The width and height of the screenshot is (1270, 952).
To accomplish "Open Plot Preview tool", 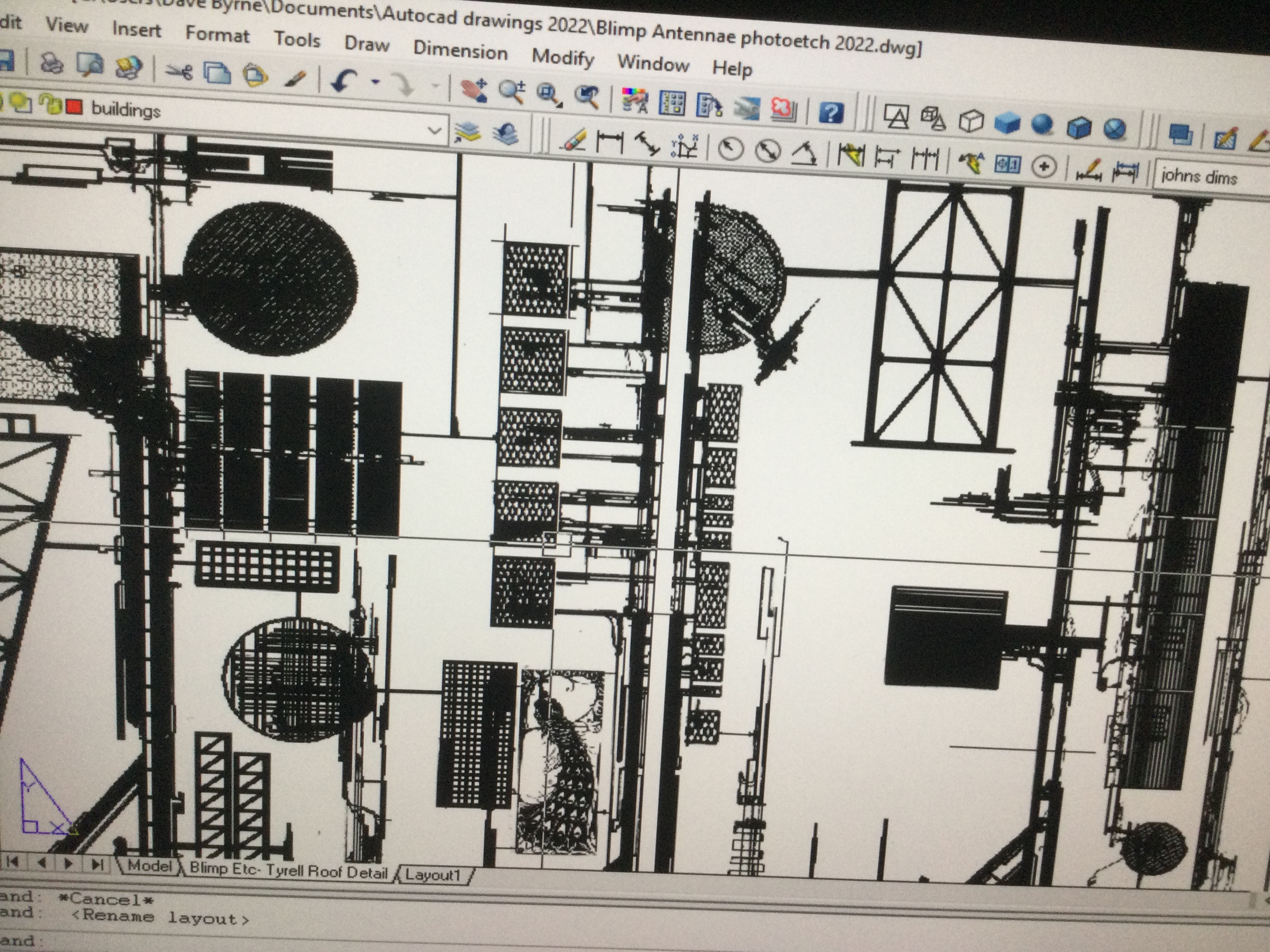I will [x=90, y=65].
